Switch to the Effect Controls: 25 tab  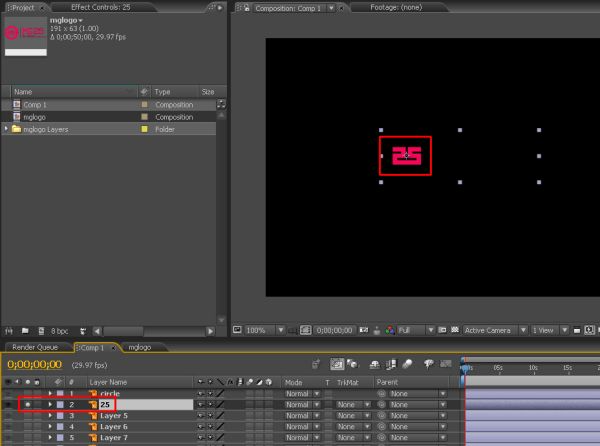[101, 7]
